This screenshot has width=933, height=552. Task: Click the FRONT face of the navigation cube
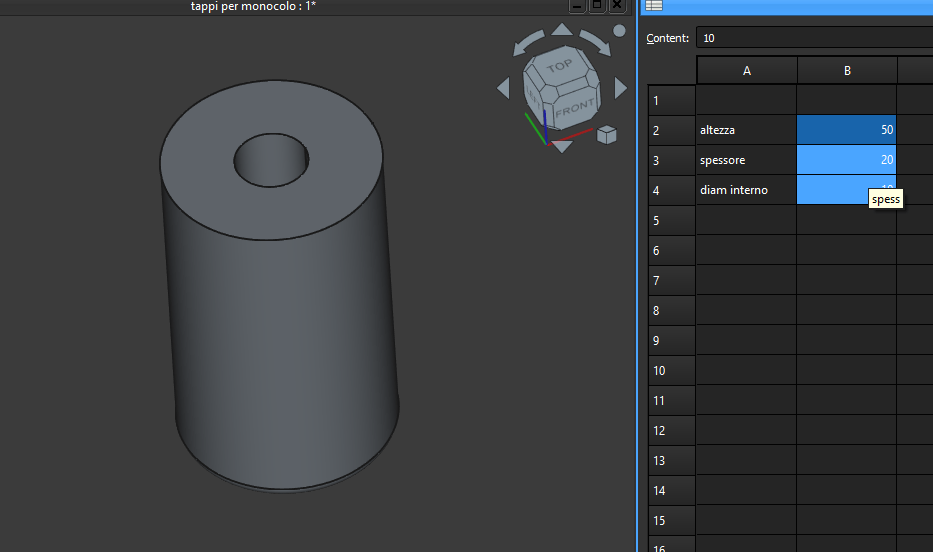point(573,108)
